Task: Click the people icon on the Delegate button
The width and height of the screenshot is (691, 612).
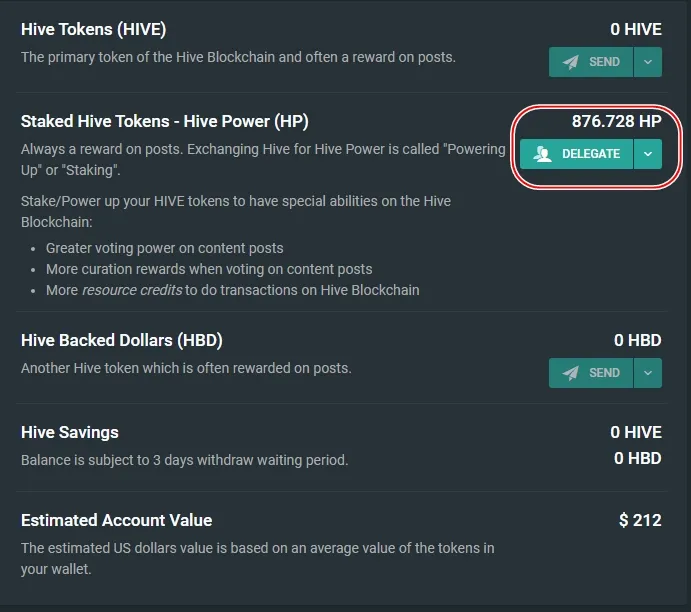Action: click(543, 154)
